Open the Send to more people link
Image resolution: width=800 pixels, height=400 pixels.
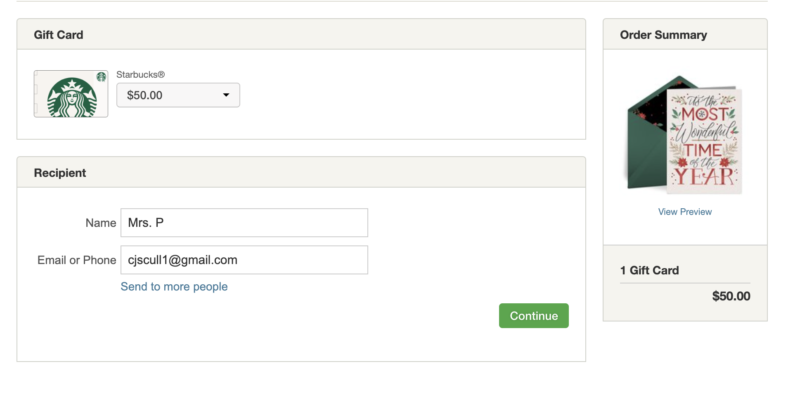[x=174, y=287]
